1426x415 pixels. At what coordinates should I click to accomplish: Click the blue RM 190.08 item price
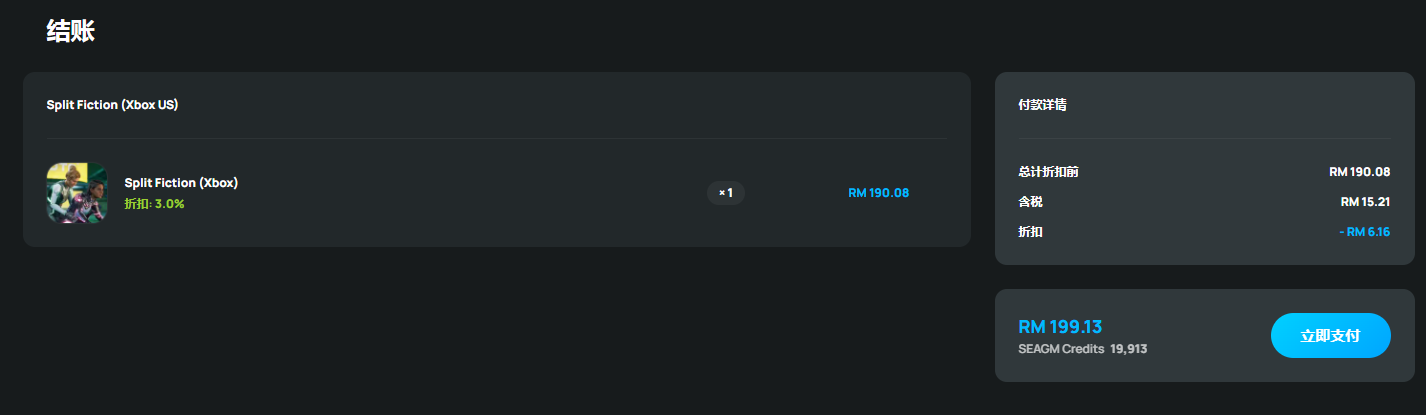(878, 193)
